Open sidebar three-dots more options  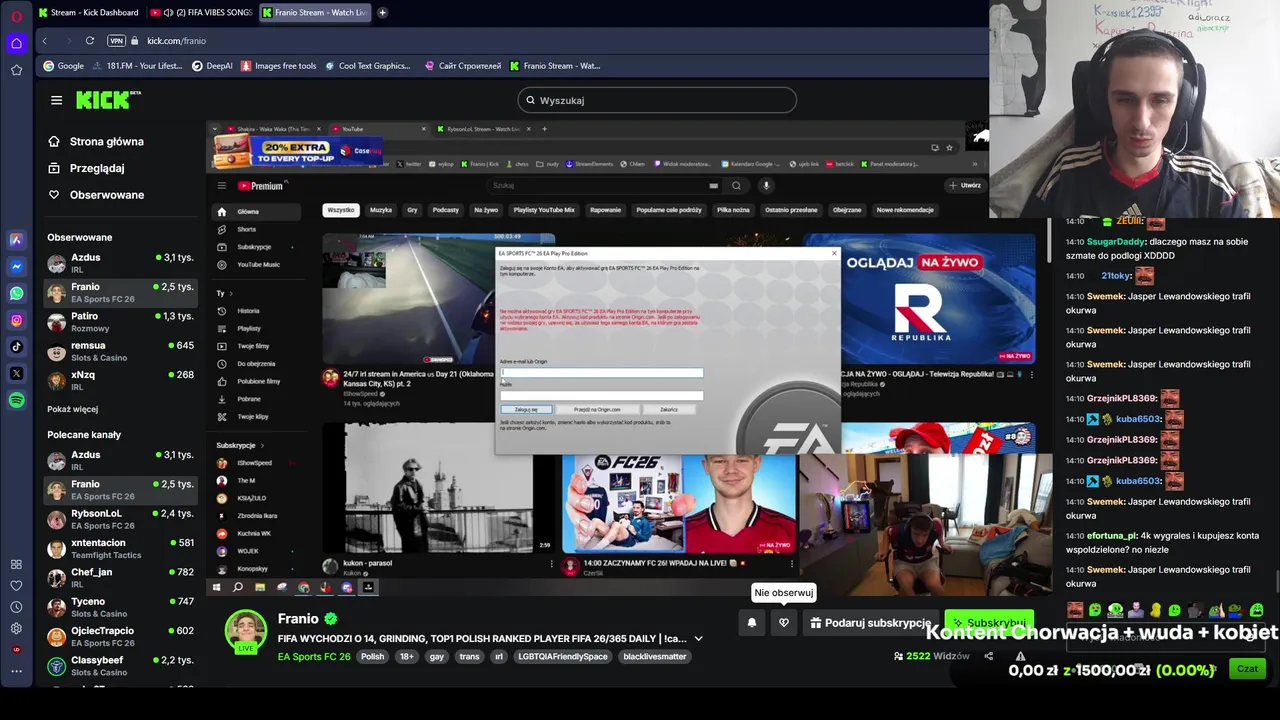(16, 671)
